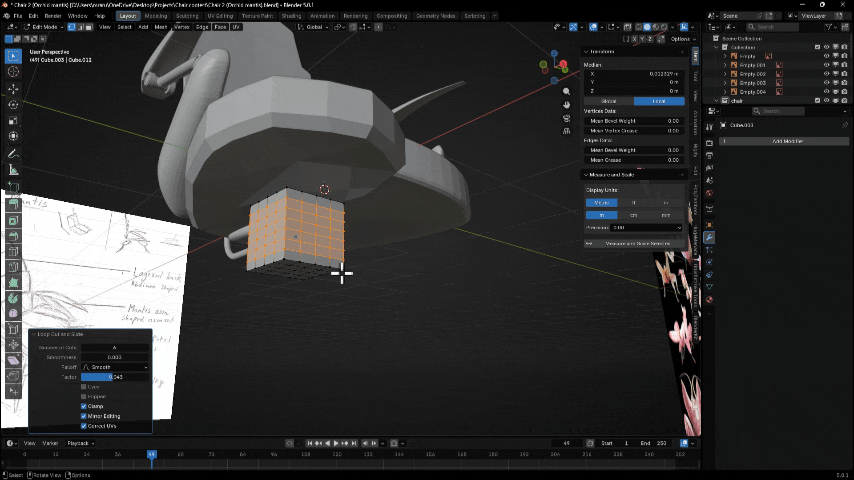854x480 pixels.
Task: Switch to face select mode
Action: (89, 27)
